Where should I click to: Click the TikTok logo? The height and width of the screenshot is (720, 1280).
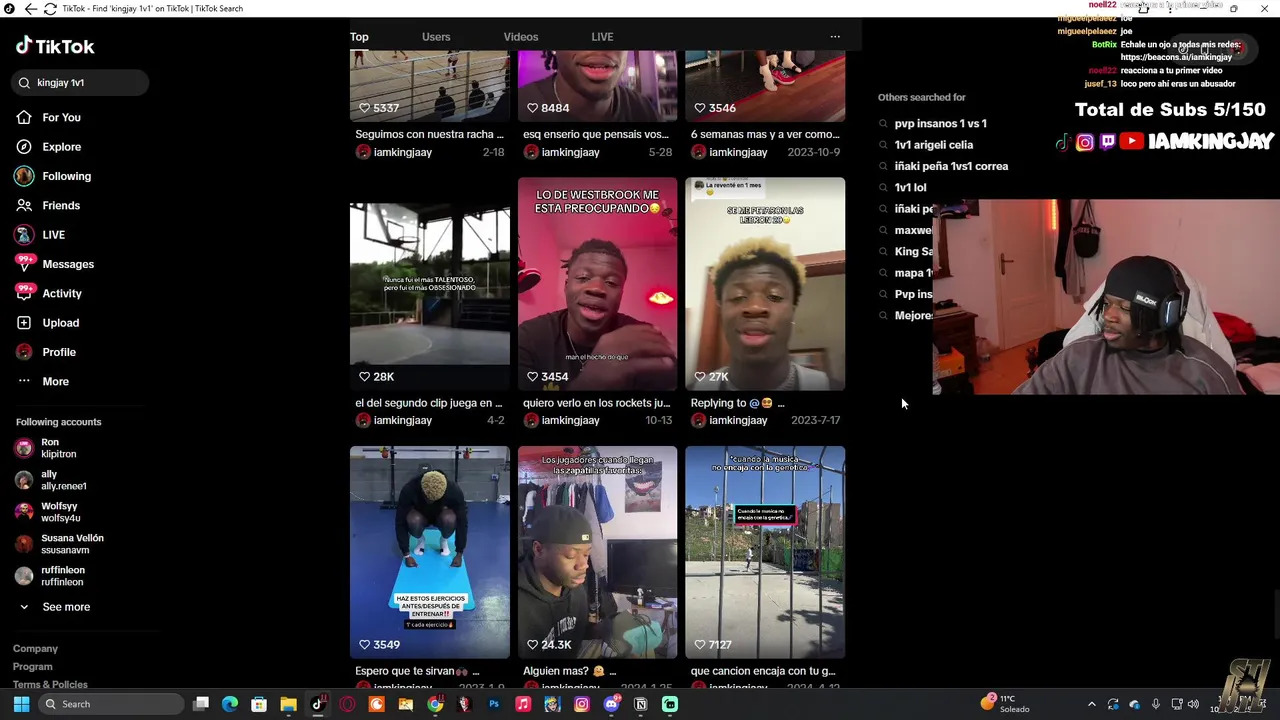pos(55,46)
